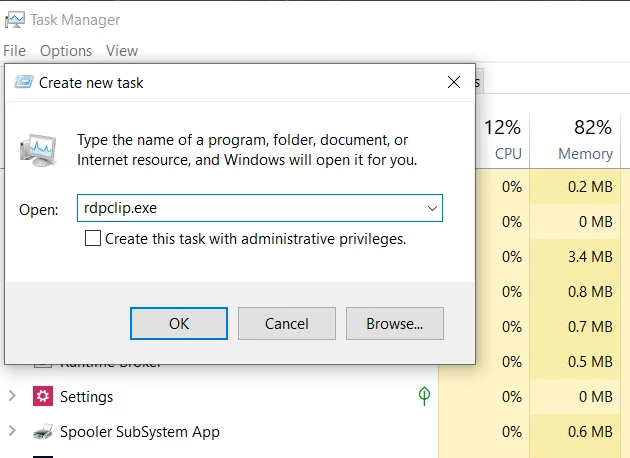
Task: Click the Browse... button
Action: (395, 323)
